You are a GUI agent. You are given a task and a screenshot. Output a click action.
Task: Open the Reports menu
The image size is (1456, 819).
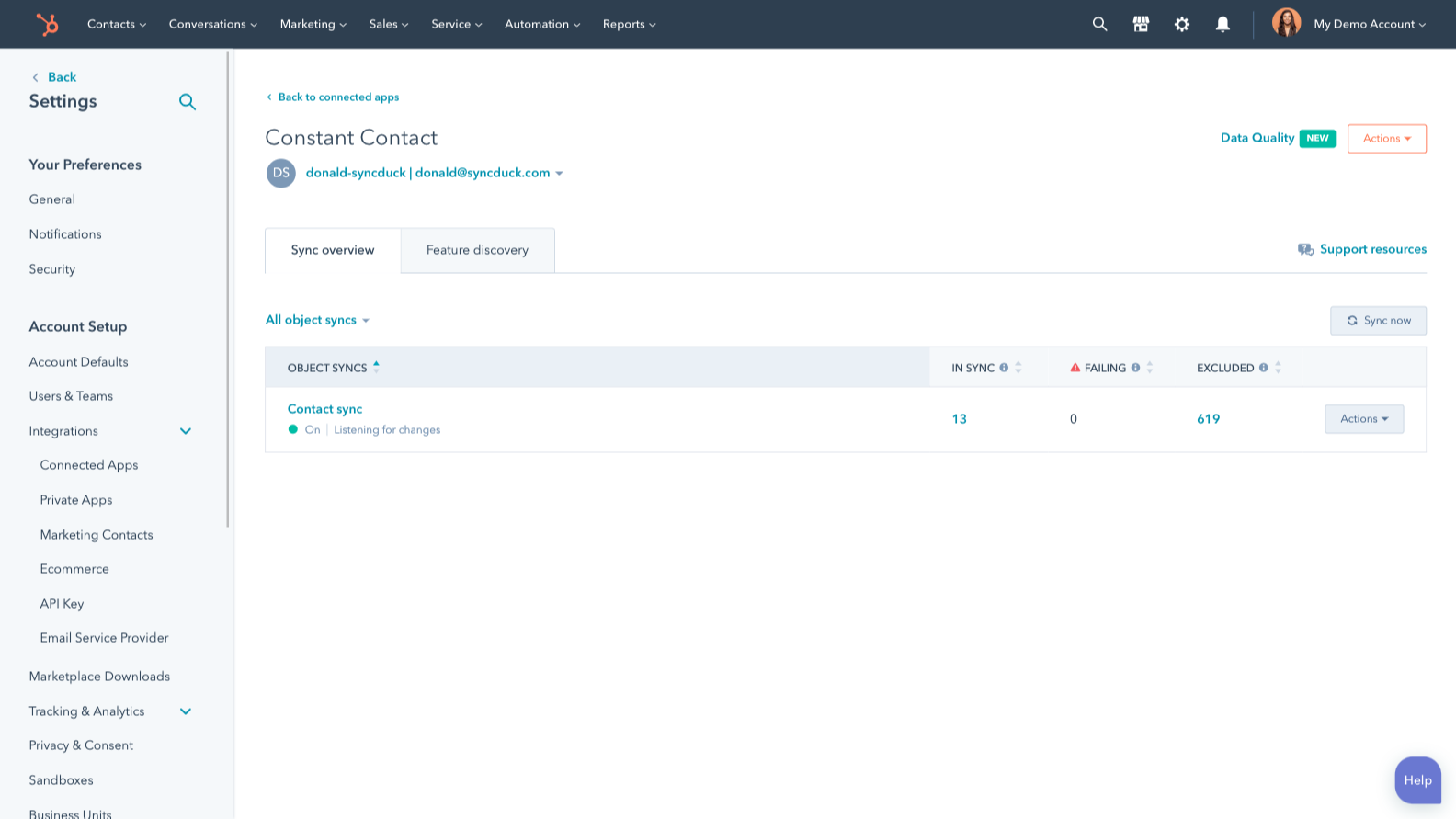pyautogui.click(x=630, y=24)
